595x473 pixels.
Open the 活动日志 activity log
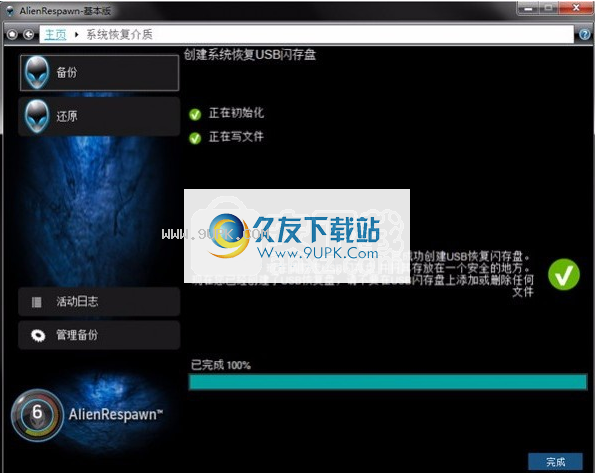click(x=99, y=302)
